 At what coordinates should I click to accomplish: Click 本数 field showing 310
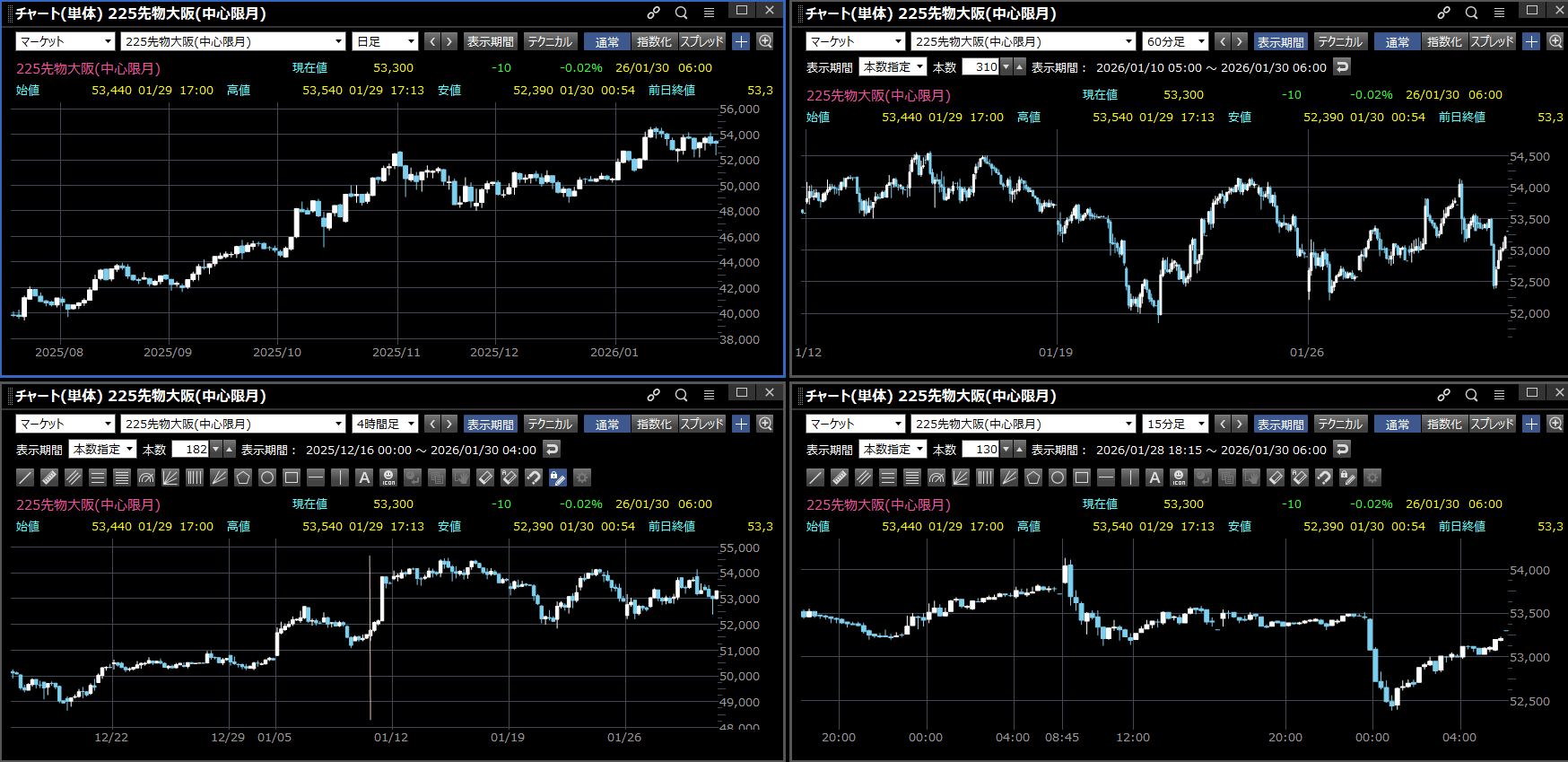pos(980,67)
